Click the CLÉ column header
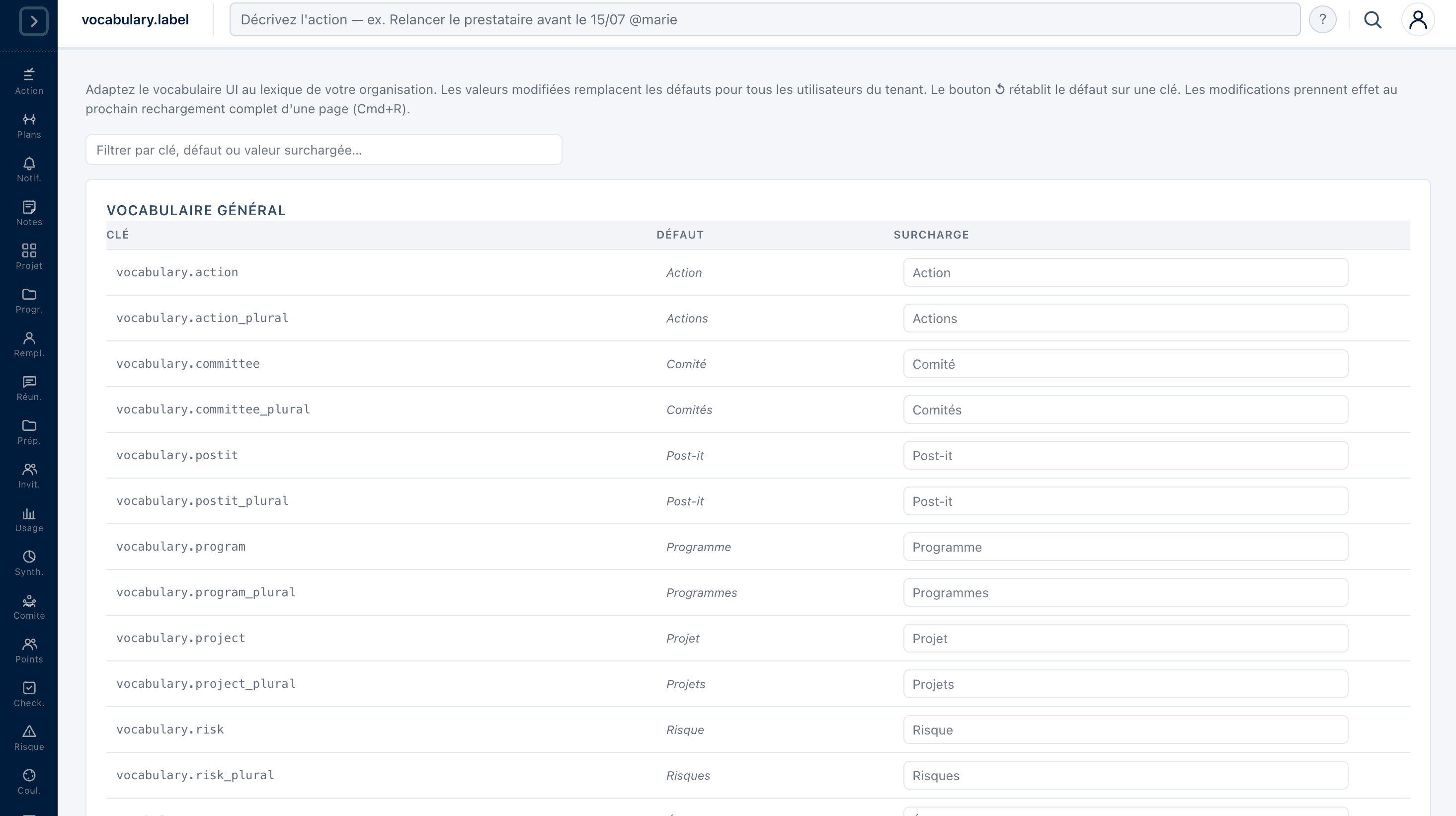This screenshot has height=816, width=1456. click(118, 235)
